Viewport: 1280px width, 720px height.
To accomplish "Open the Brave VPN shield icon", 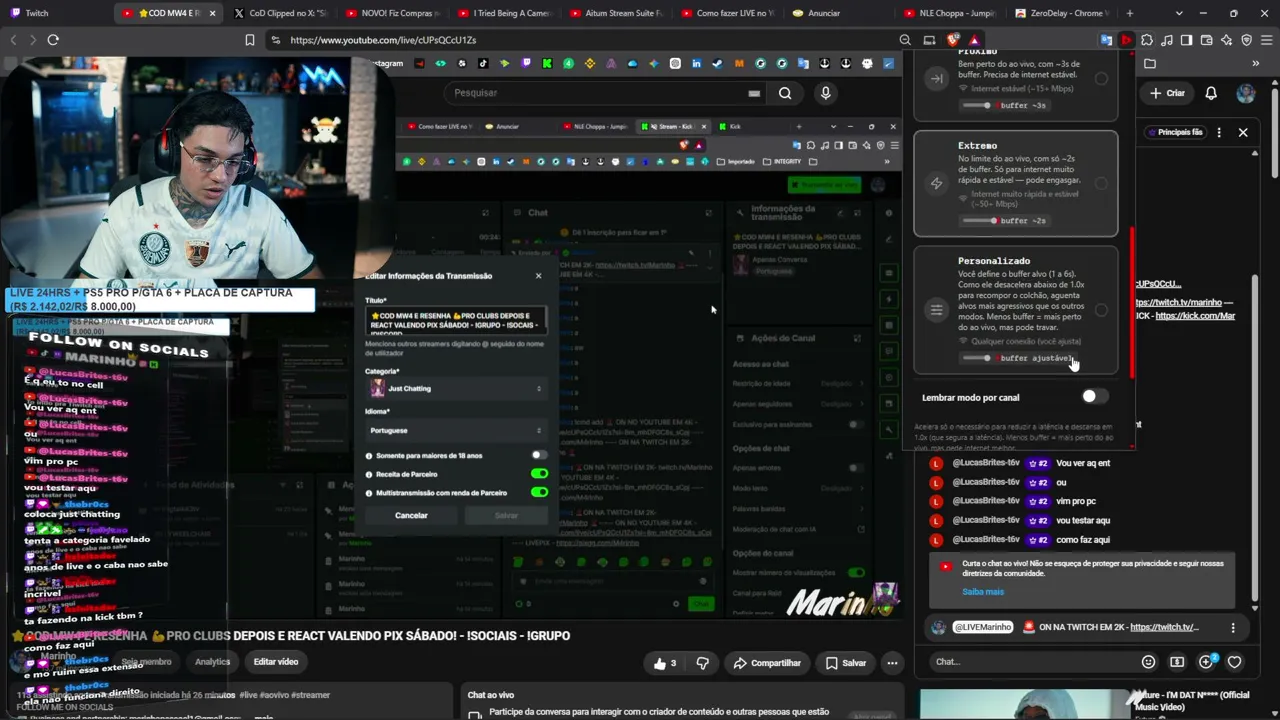I will point(1246,40).
